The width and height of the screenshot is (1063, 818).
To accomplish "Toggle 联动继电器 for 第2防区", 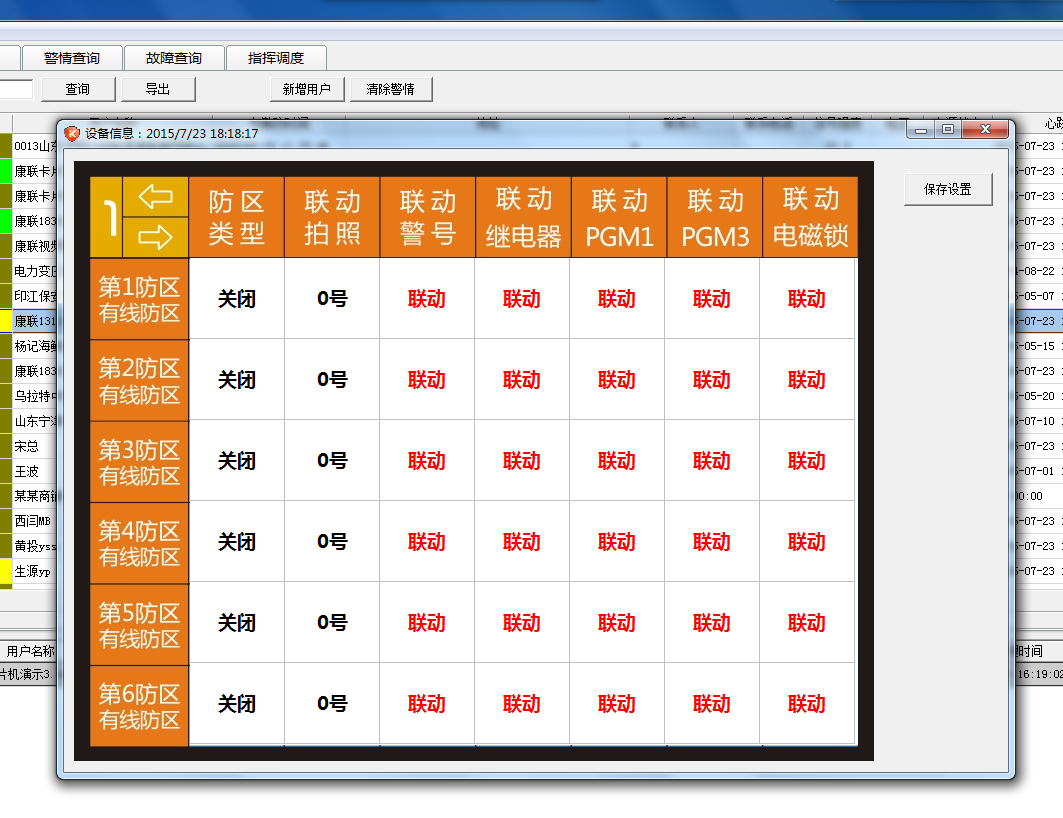I will click(522, 380).
